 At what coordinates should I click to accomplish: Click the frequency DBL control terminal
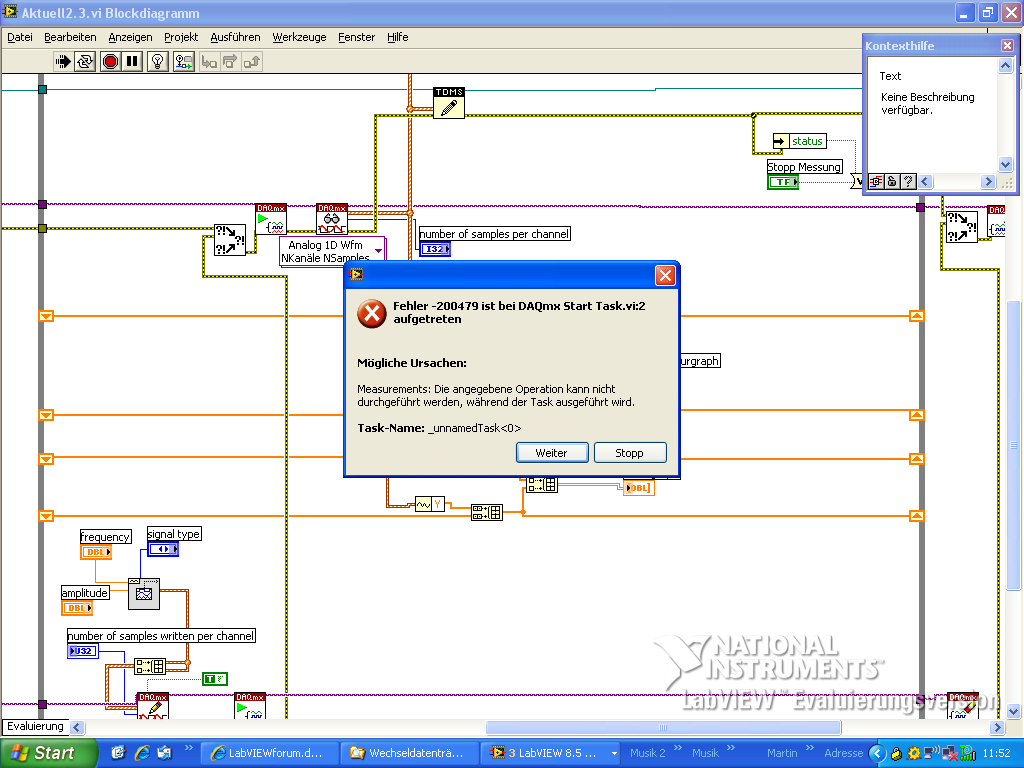(x=96, y=552)
